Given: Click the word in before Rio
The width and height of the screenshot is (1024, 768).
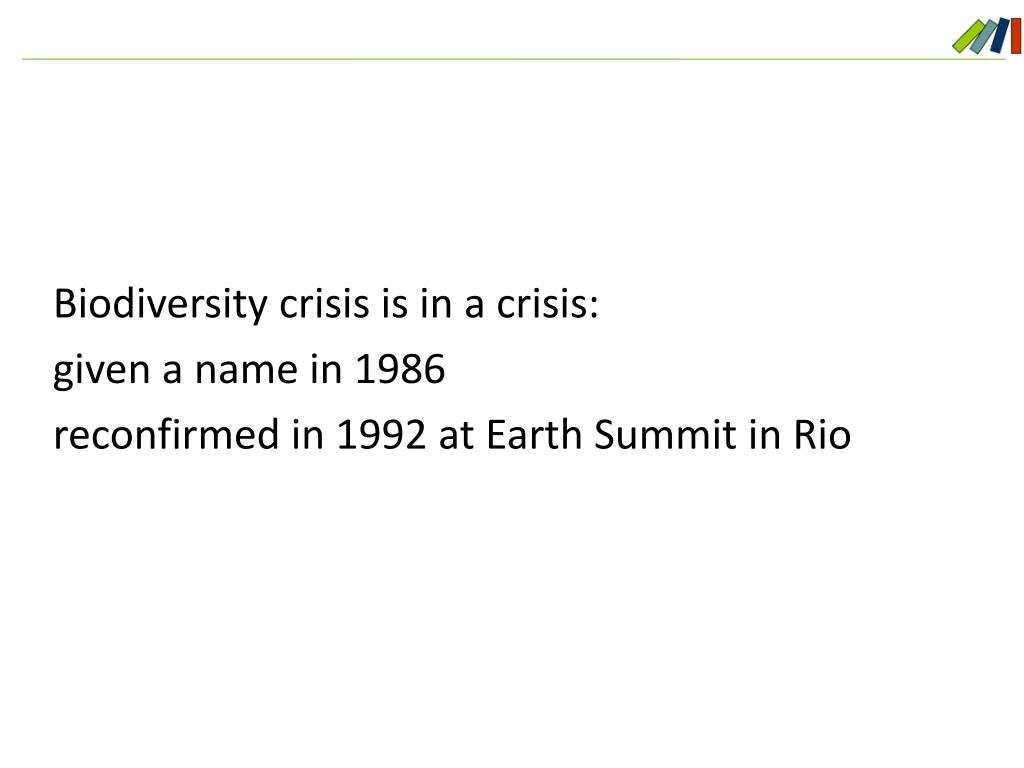Looking at the screenshot, I should (764, 434).
